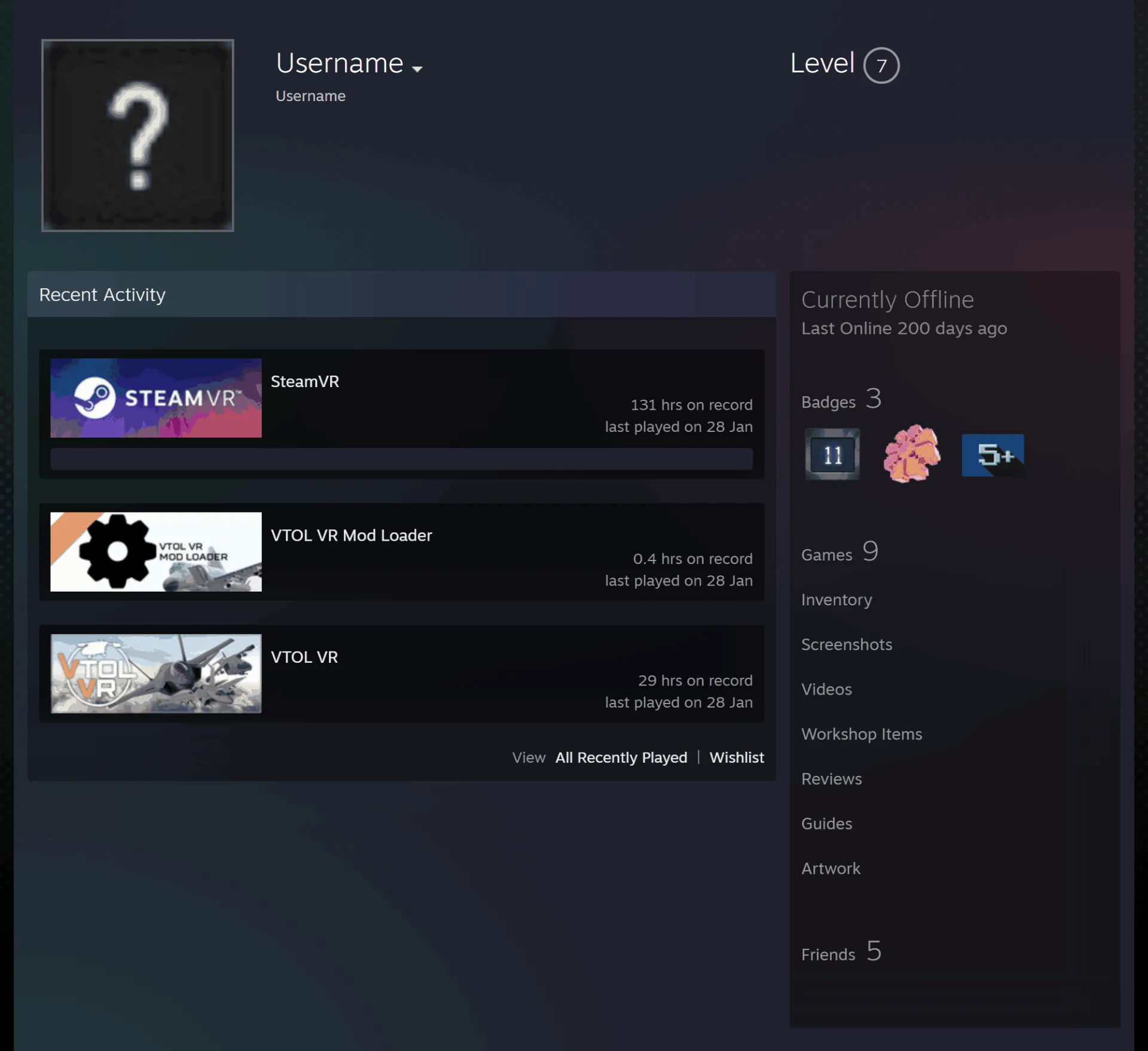Image resolution: width=1148 pixels, height=1051 pixels.
Task: Open the VTOL VR game banner
Action: pos(156,674)
